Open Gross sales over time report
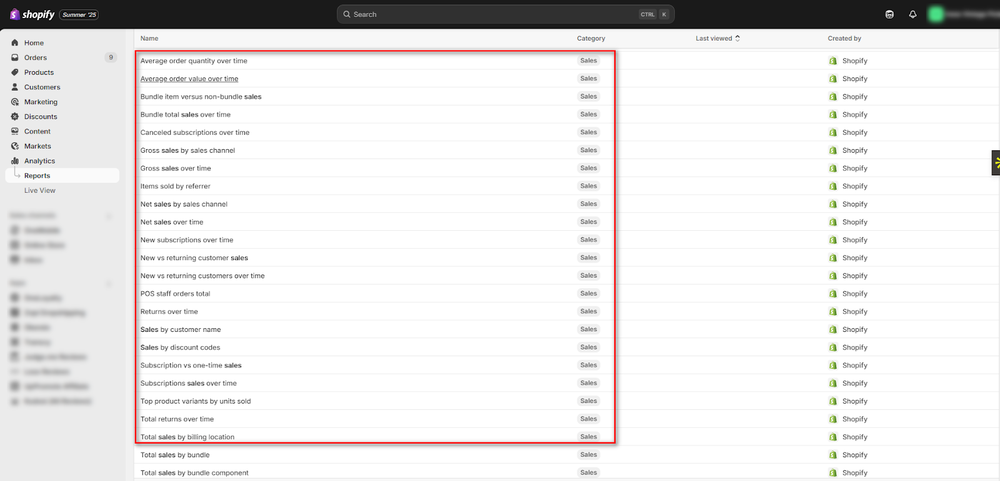Screen dimensions: 1000x481 175,168
